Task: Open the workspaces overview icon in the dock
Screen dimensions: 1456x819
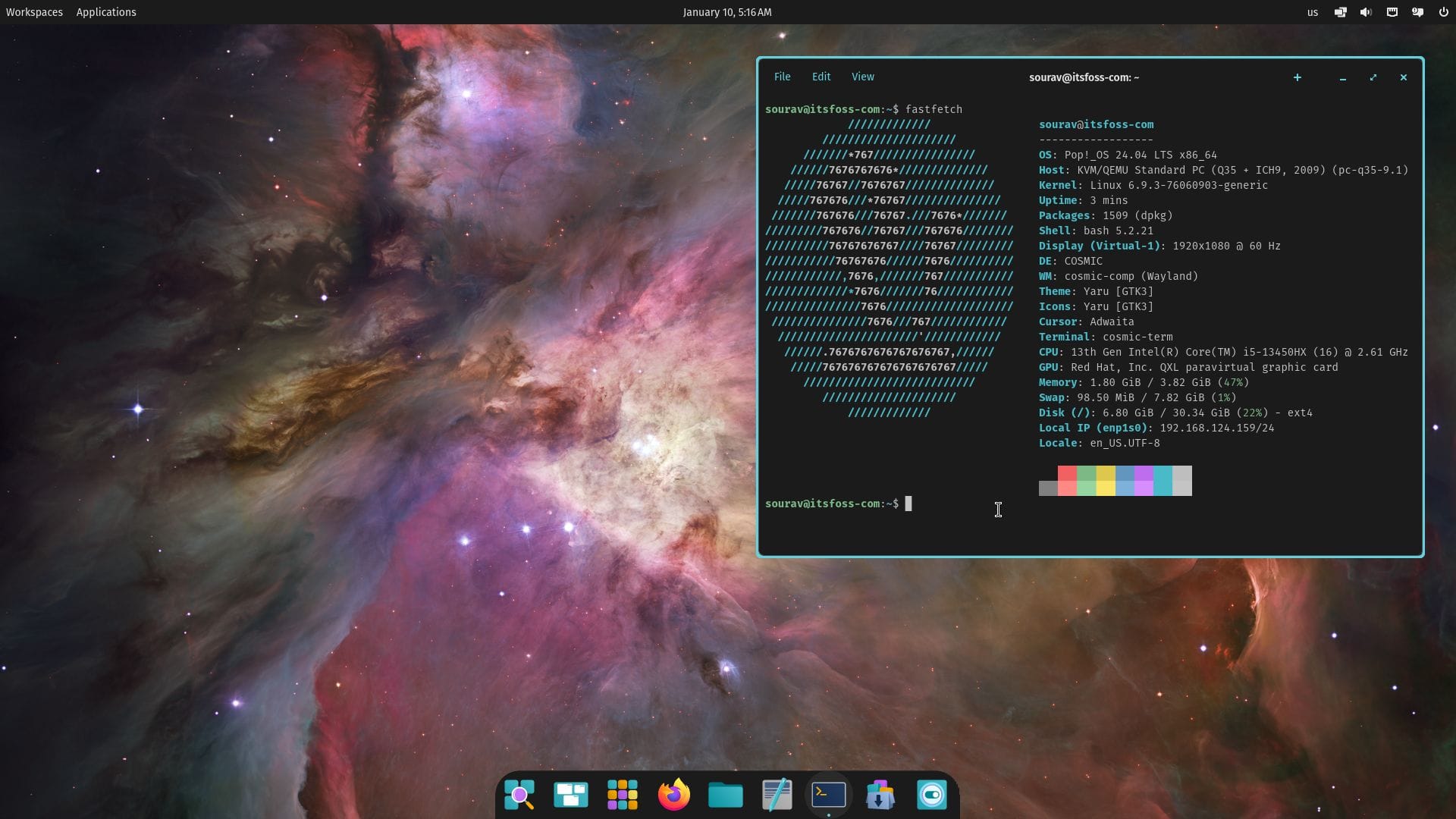Action: (x=570, y=795)
